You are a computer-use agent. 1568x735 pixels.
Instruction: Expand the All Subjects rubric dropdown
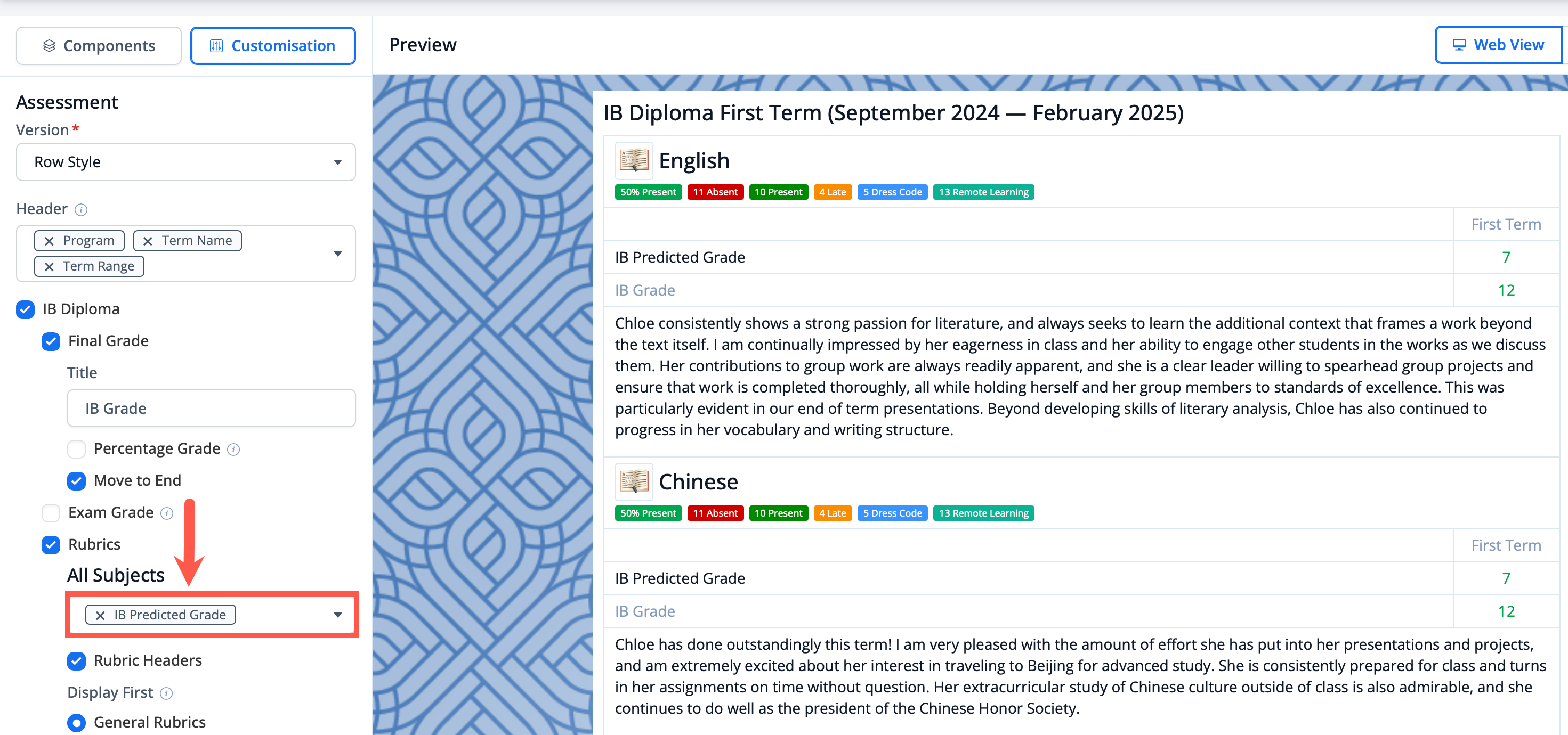click(x=338, y=615)
